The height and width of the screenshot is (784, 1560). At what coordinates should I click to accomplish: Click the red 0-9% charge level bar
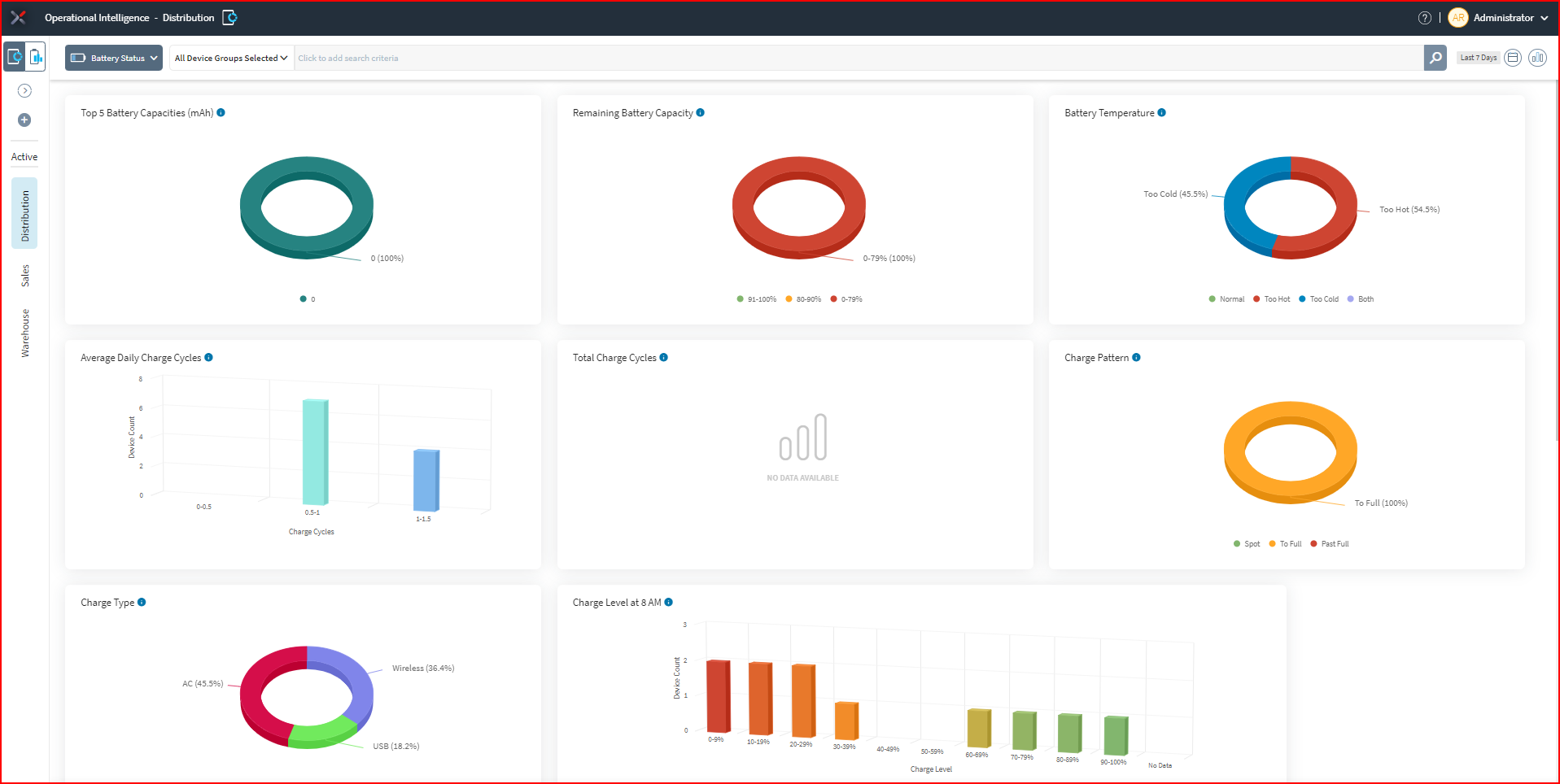718,696
